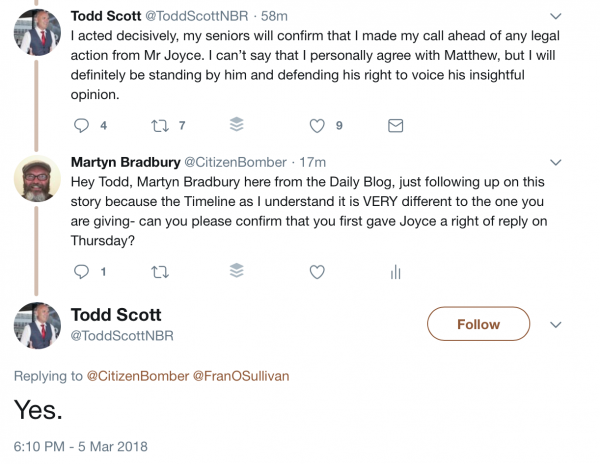View analytics for Martyn Bradbury's tweet
The image size is (600, 464).
395,271
